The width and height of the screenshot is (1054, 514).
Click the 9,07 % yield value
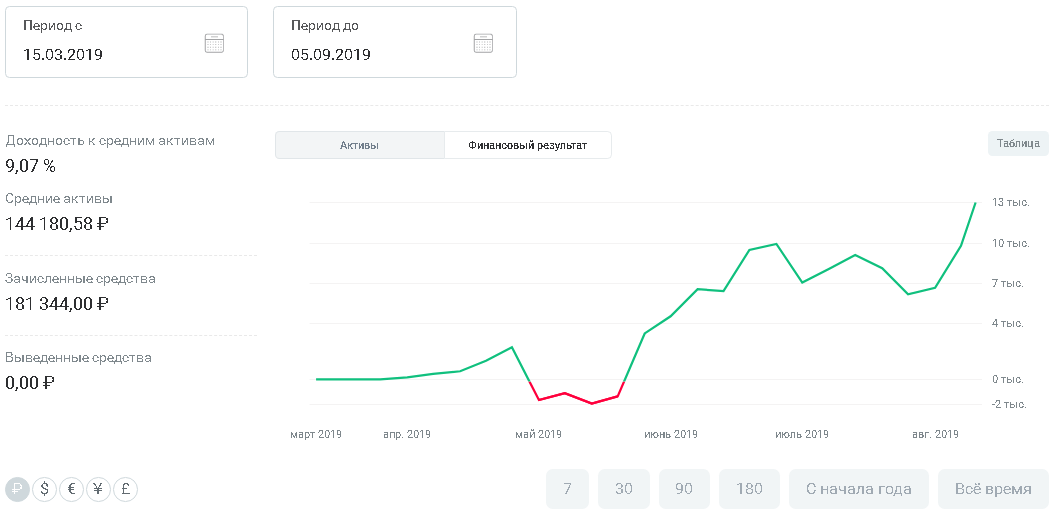pyautogui.click(x=30, y=166)
